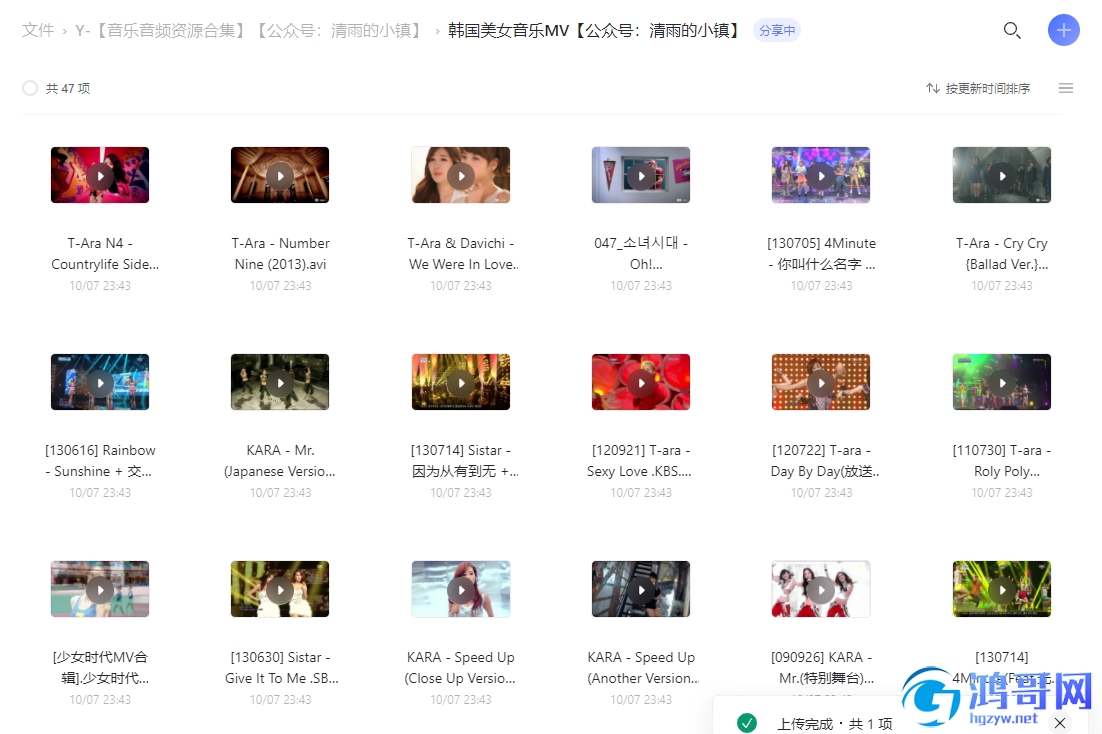Play the T-Ara N4 Countrylife video
This screenshot has width=1102, height=734.
[100, 175]
